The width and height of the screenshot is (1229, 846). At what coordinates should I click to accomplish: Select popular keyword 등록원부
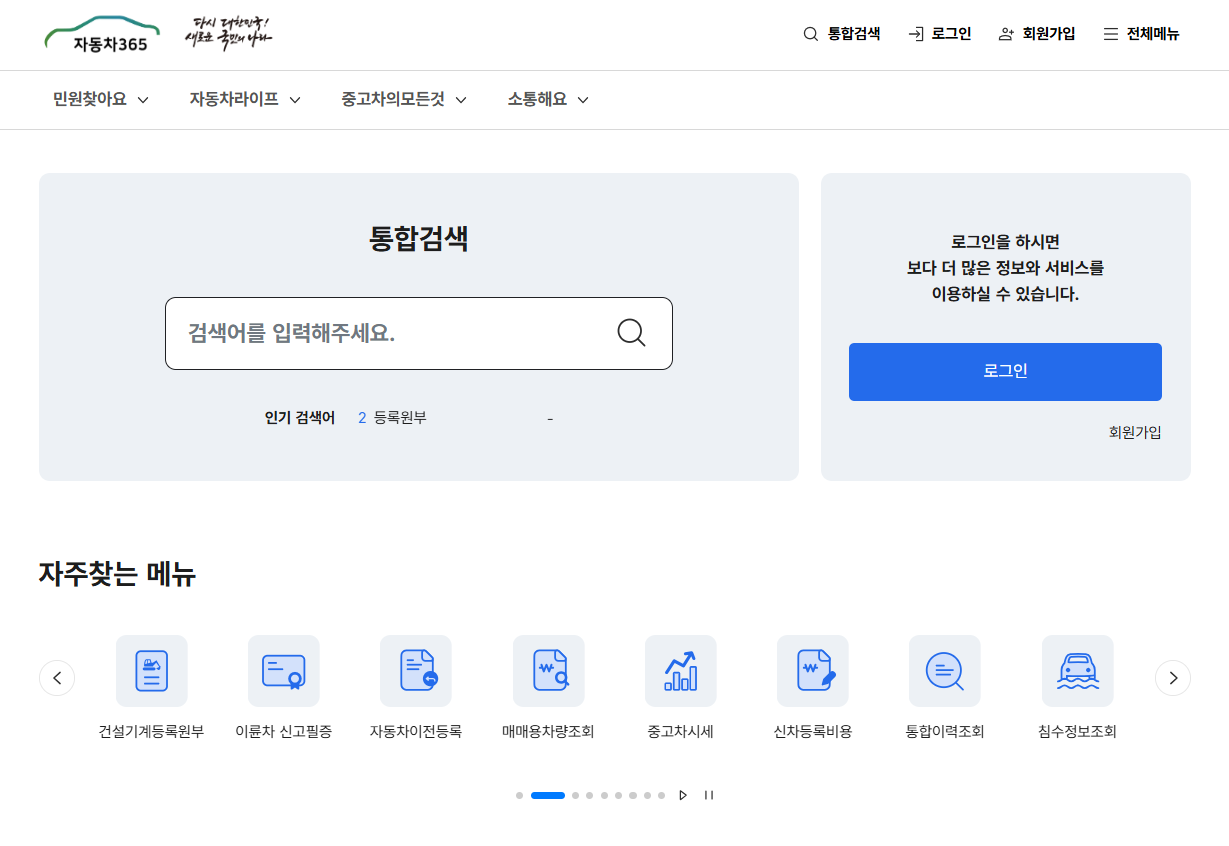pyautogui.click(x=400, y=418)
